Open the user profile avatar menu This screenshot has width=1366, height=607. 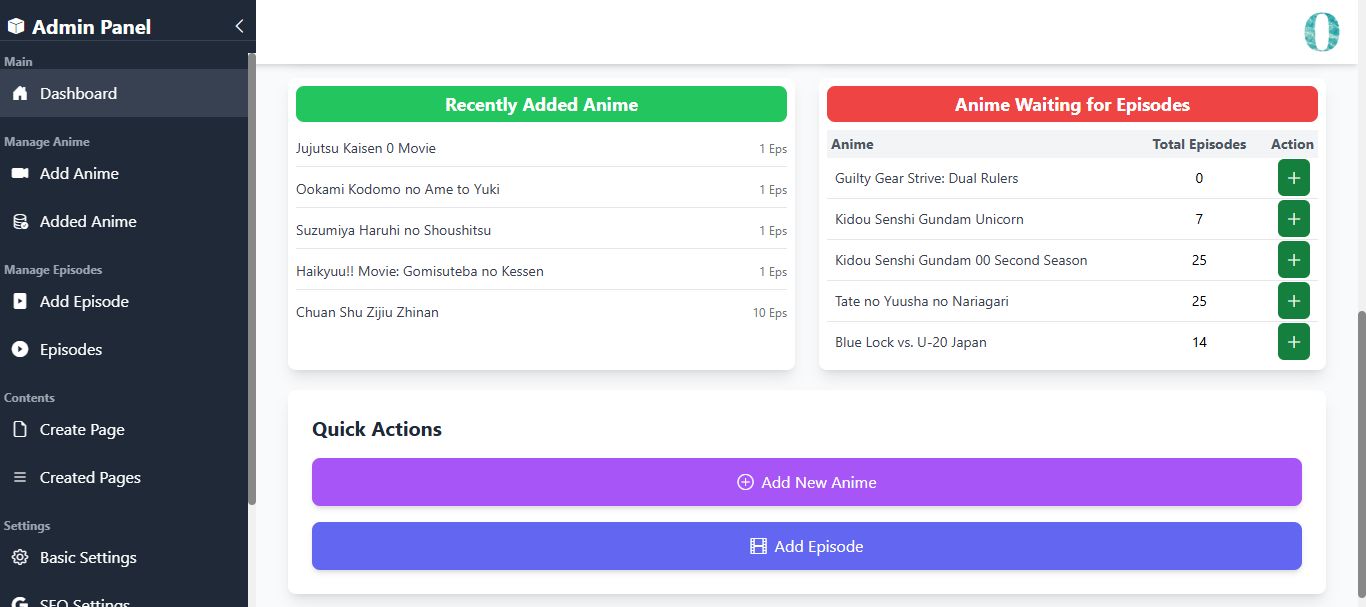1321,32
